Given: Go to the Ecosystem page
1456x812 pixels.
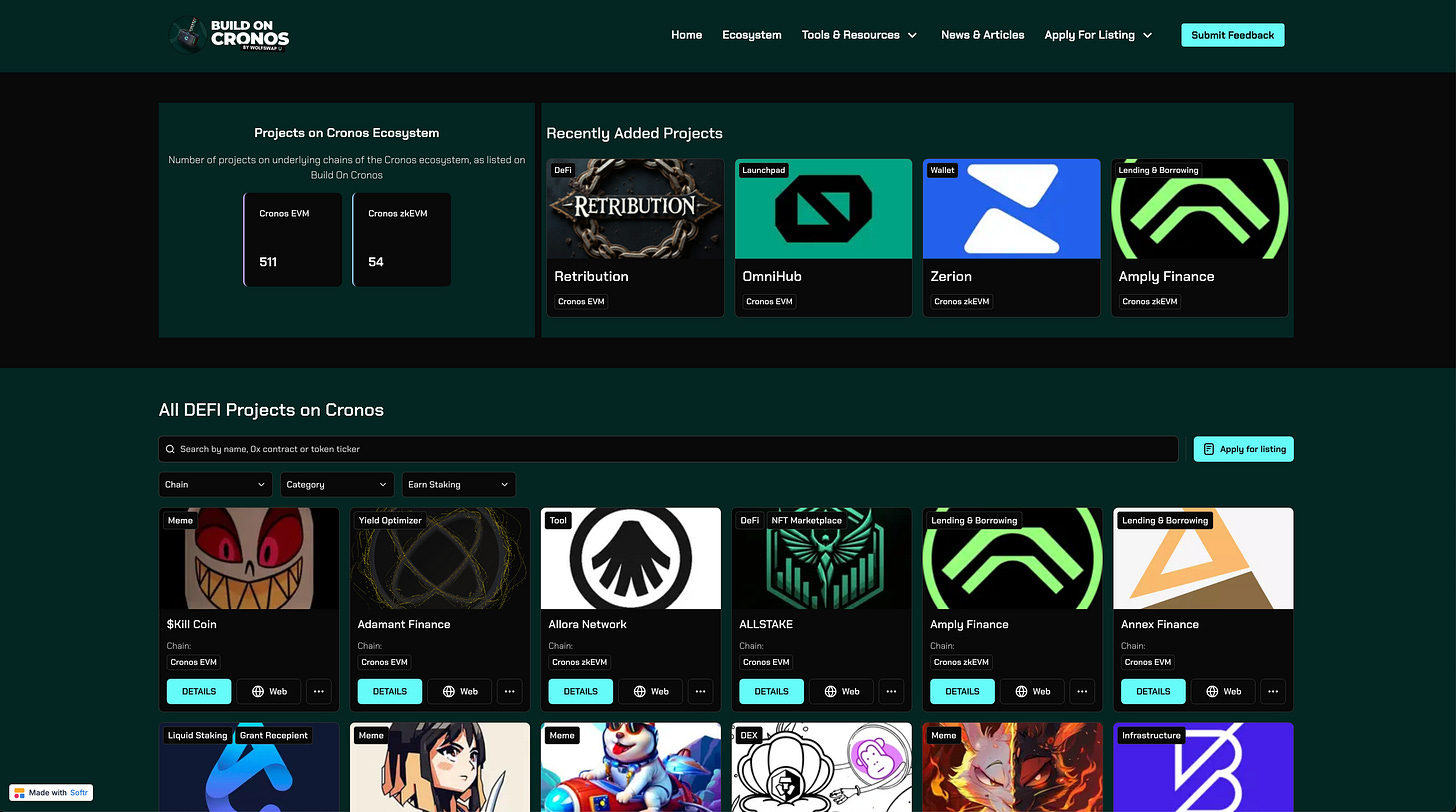Looking at the screenshot, I should click(x=752, y=35).
